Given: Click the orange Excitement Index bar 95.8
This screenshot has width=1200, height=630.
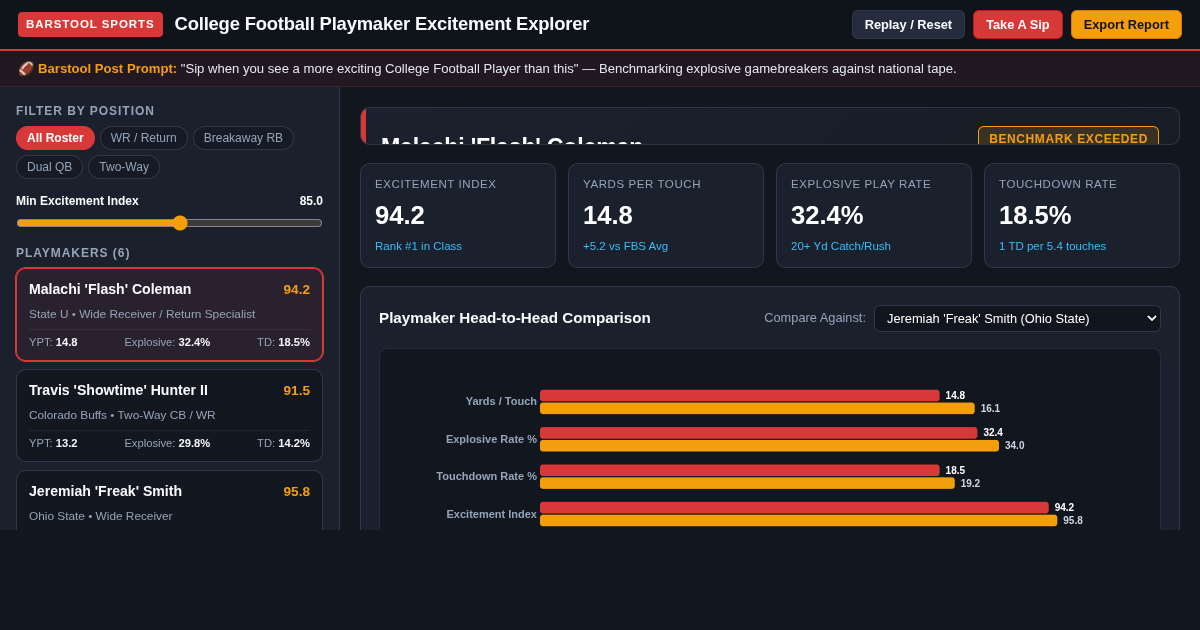Looking at the screenshot, I should tap(798, 520).
